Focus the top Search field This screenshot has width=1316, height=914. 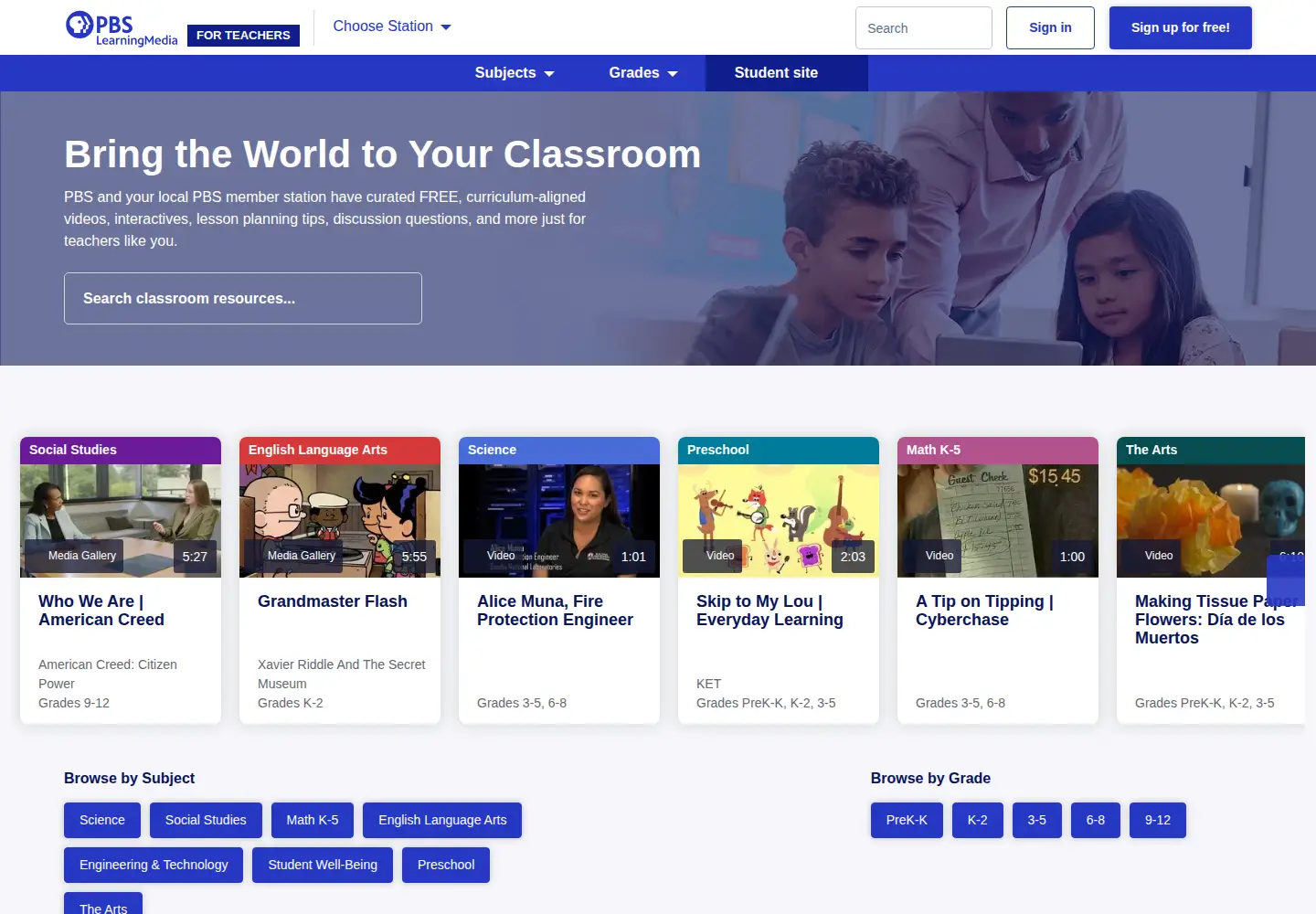[924, 28]
